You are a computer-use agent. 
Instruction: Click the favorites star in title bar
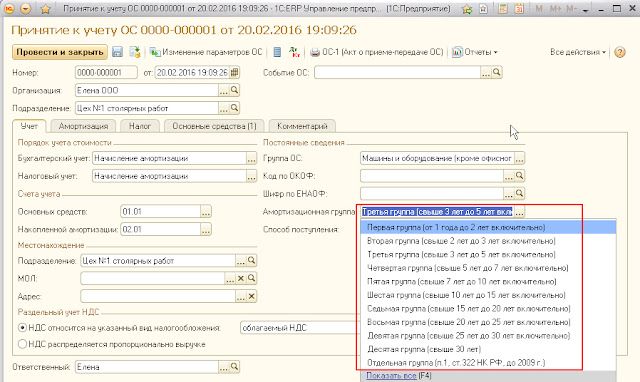click(x=45, y=9)
